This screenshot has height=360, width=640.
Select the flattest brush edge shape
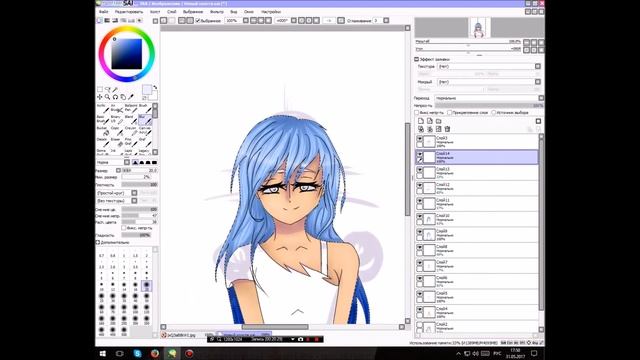154,162
